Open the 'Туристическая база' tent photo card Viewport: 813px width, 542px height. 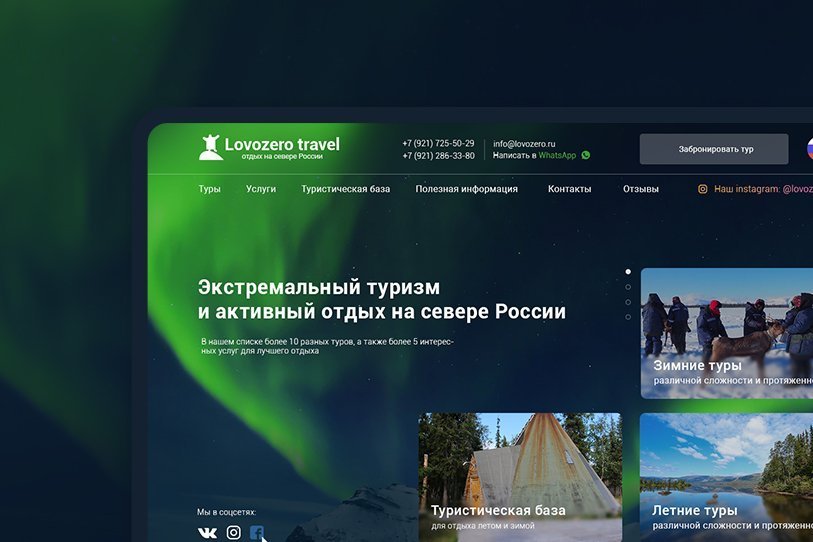(x=520, y=477)
